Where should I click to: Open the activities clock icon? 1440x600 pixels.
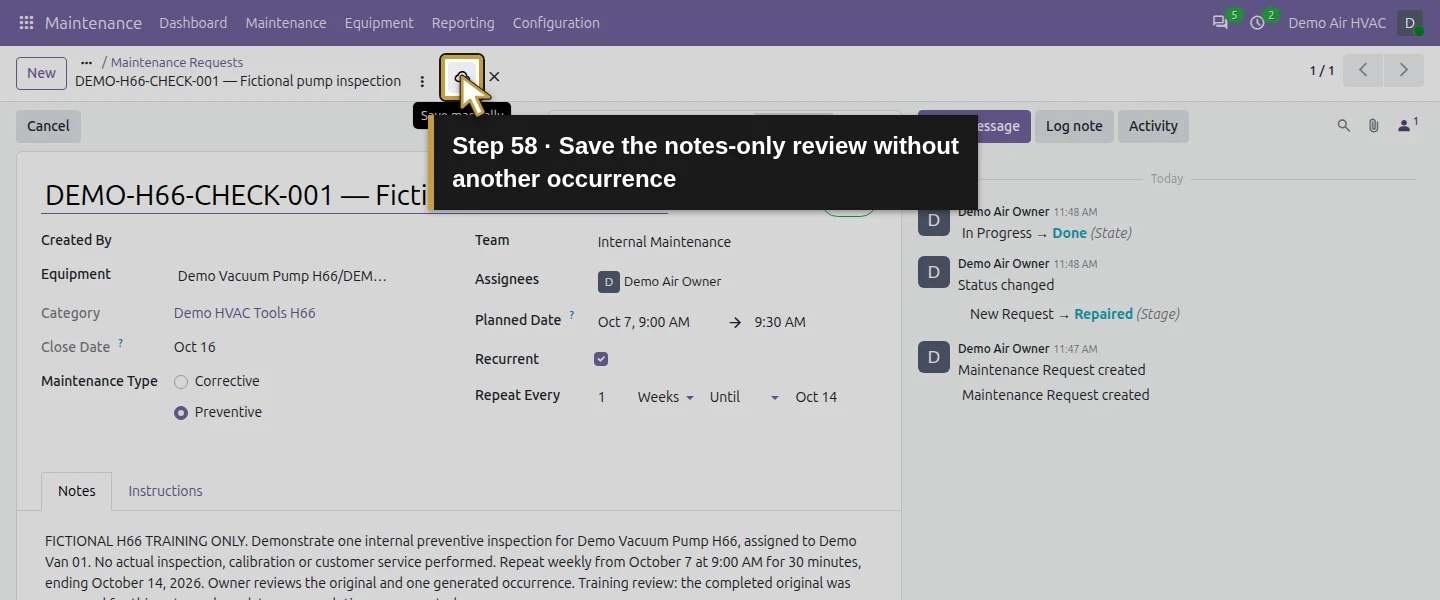click(x=1257, y=22)
